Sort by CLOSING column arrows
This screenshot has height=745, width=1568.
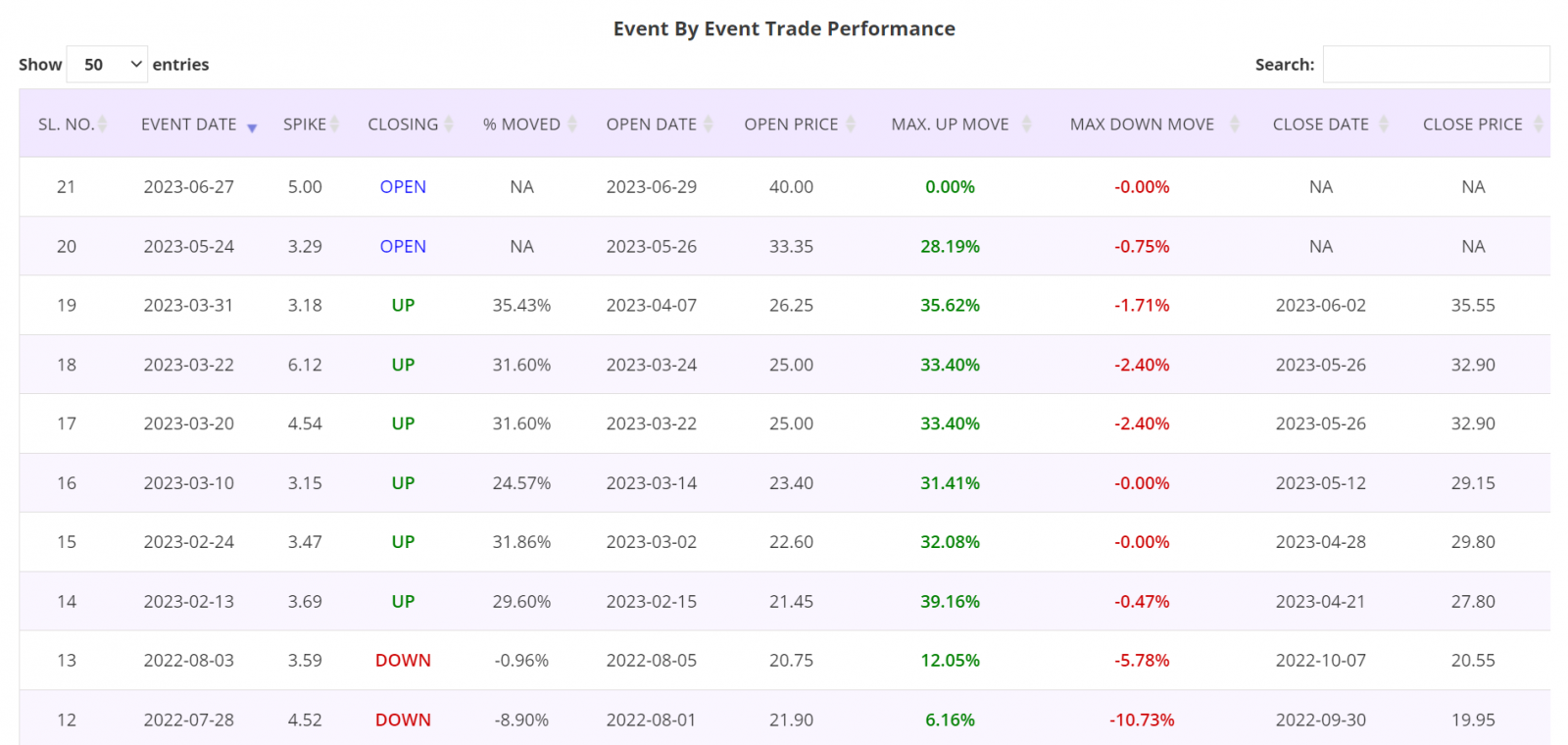(x=449, y=124)
